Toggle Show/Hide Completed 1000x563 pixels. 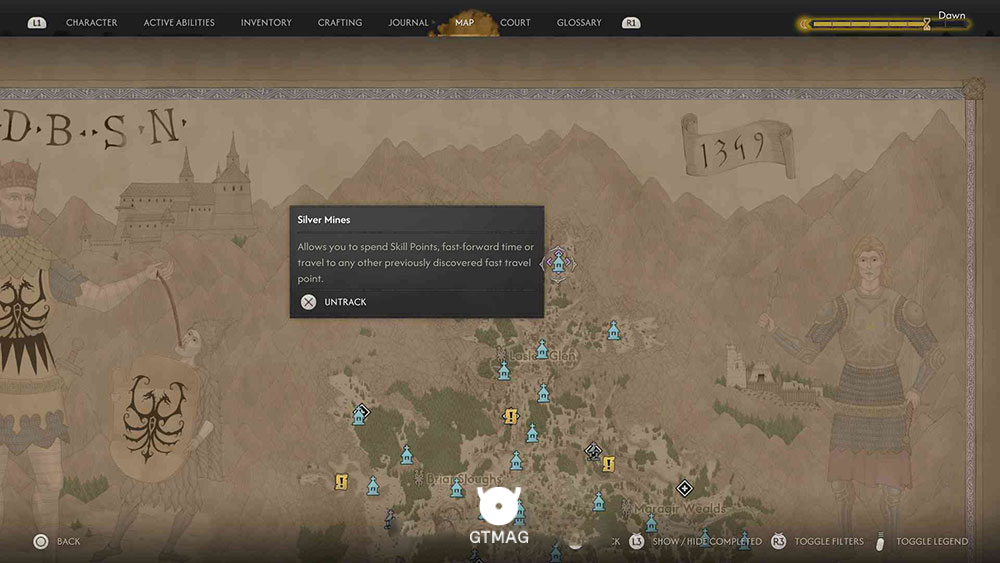pos(707,541)
